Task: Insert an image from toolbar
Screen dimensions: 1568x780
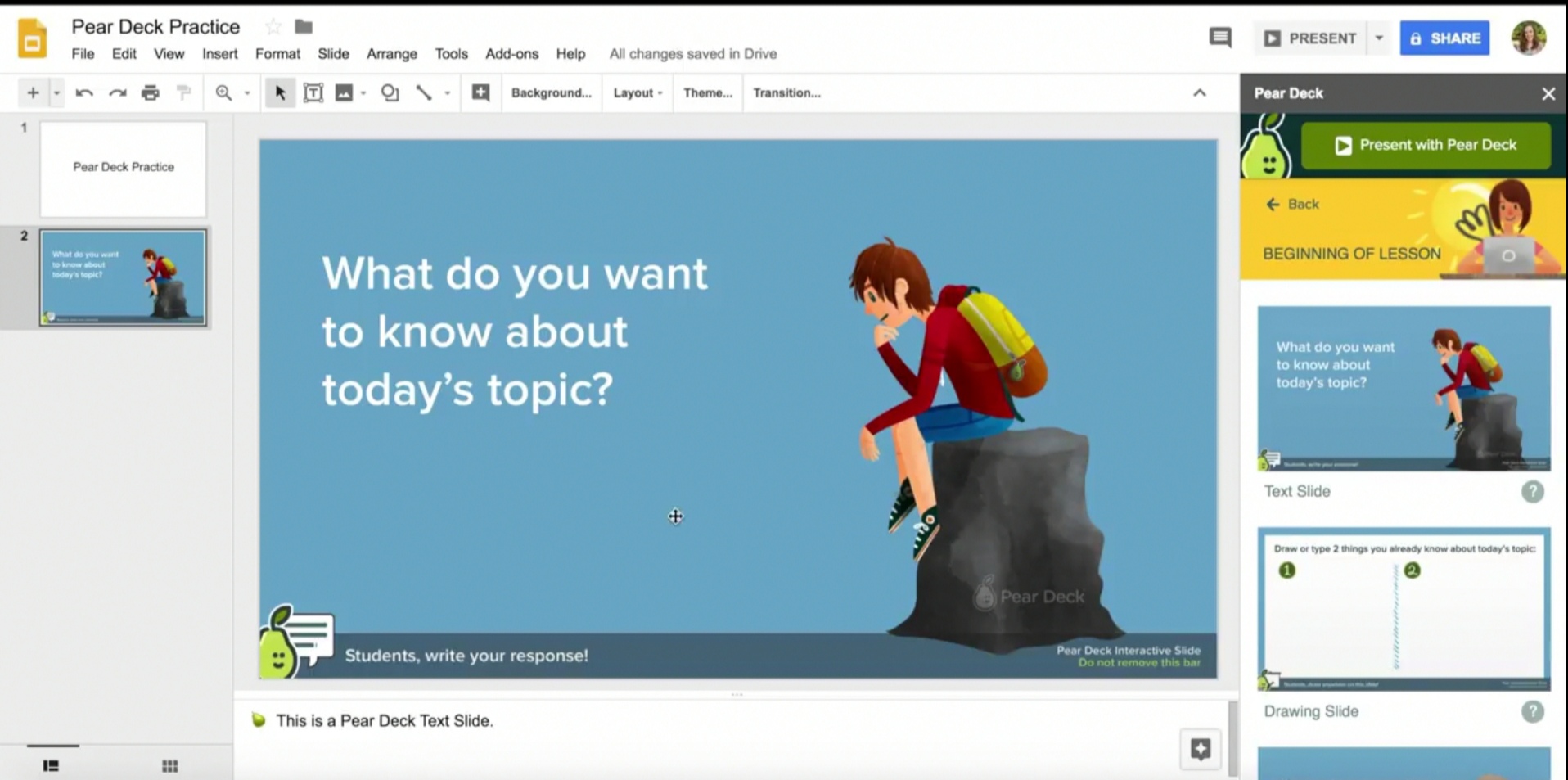Action: pos(344,92)
